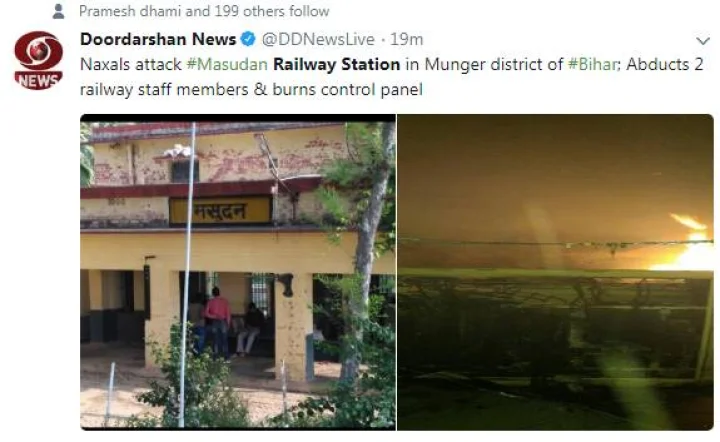This screenshot has height=442, width=720.
Task: Open the #Bihar hashtag link
Action: [594, 64]
